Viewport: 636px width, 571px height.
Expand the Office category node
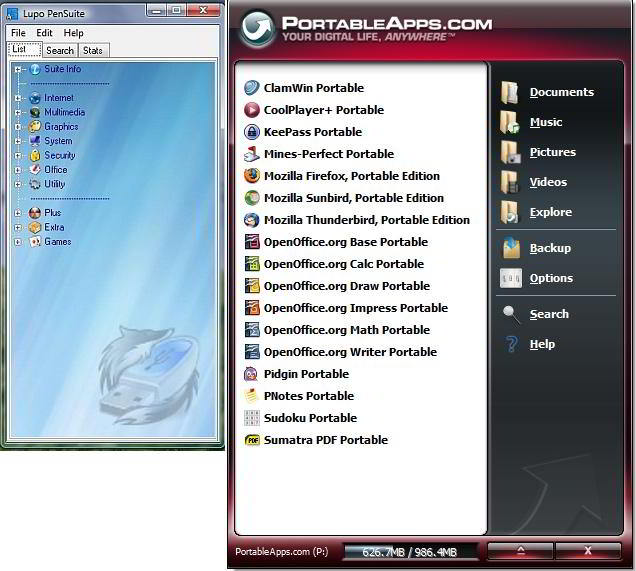coord(17,170)
